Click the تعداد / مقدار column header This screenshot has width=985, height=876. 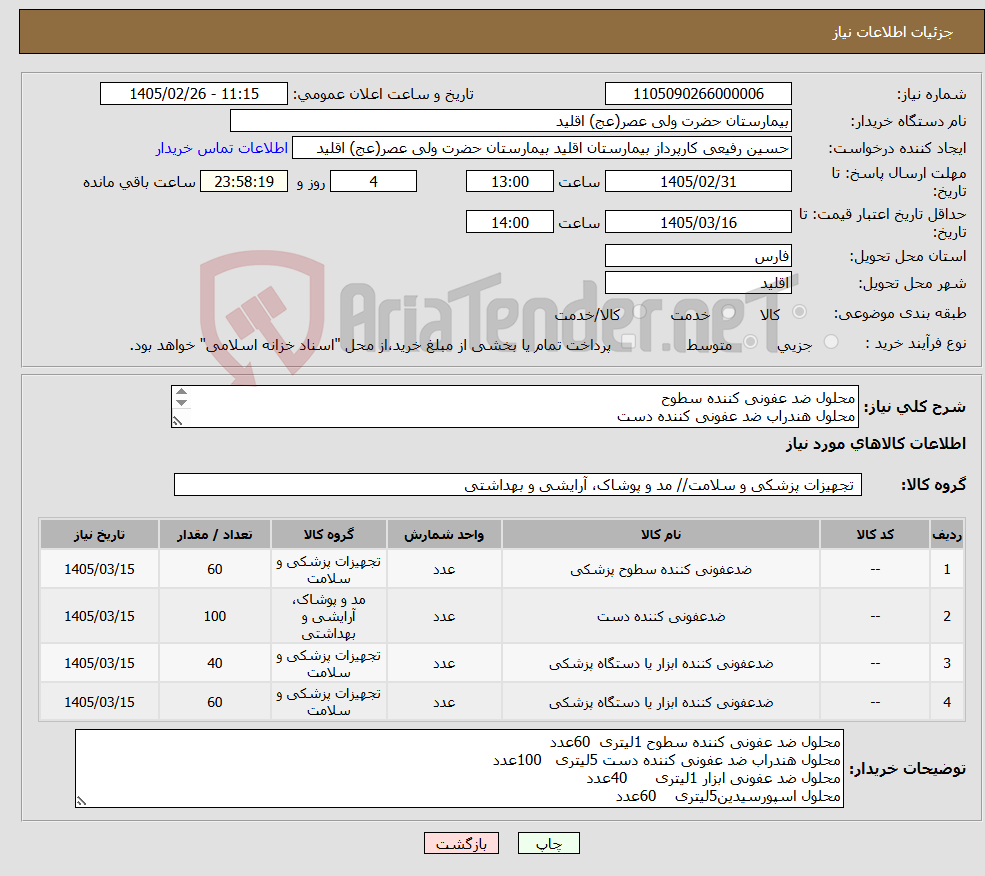click(214, 534)
